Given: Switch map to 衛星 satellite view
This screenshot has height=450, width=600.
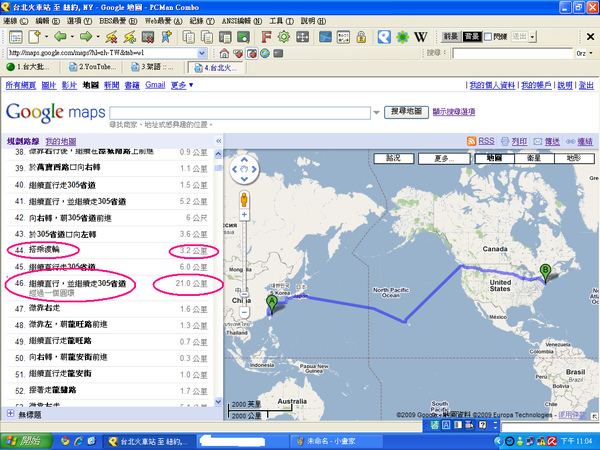Looking at the screenshot, I should (x=534, y=158).
